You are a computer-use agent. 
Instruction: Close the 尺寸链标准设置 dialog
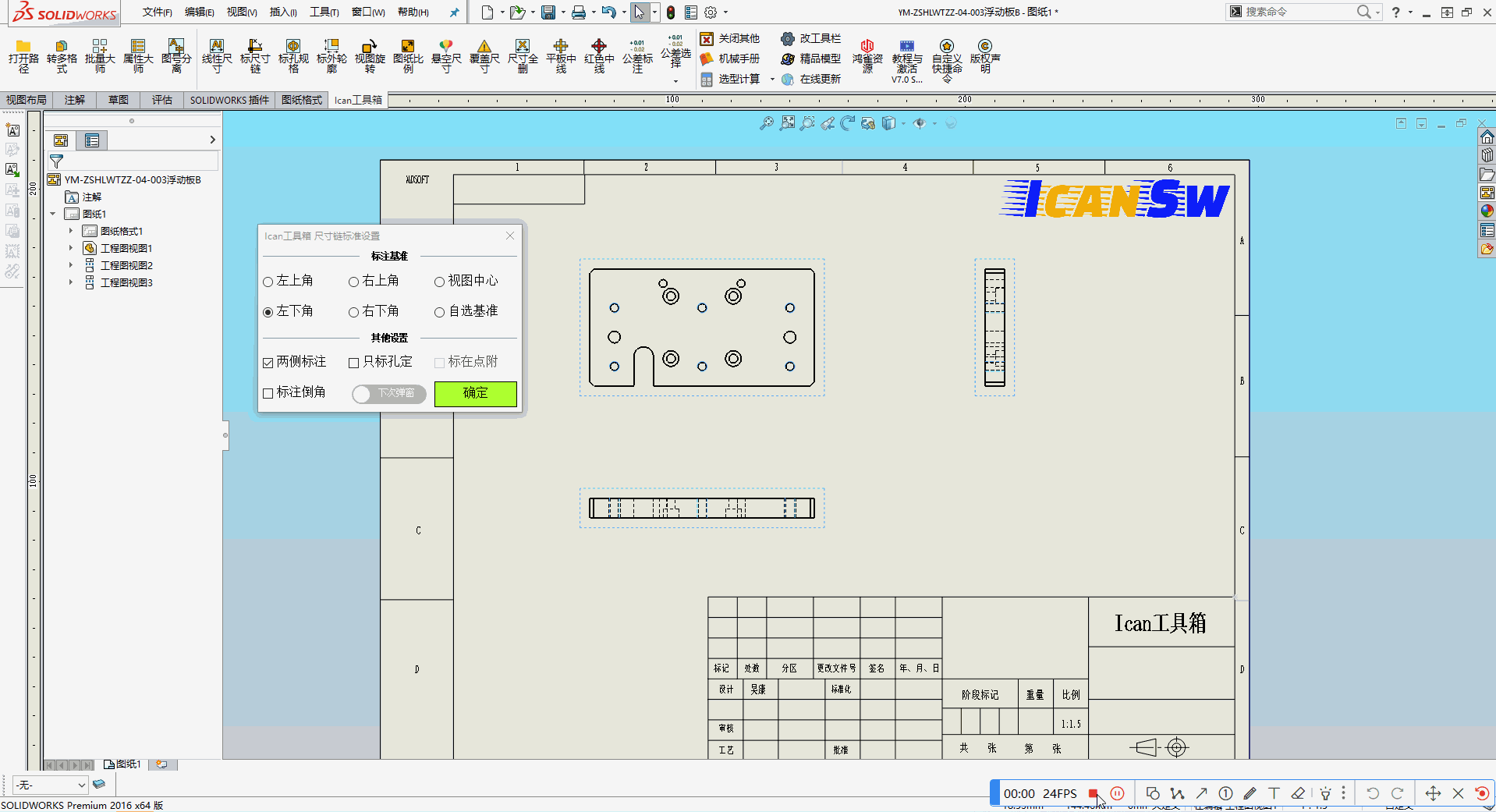(x=510, y=236)
